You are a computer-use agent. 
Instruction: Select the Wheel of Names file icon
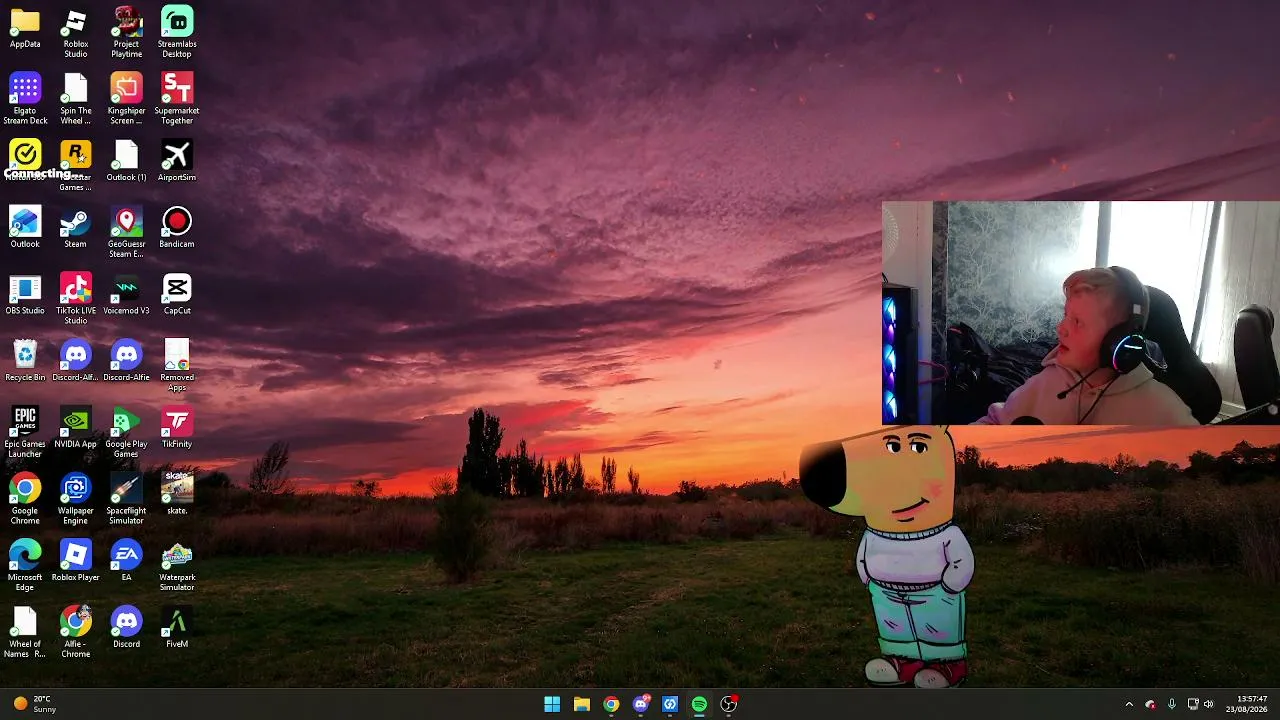(25, 622)
